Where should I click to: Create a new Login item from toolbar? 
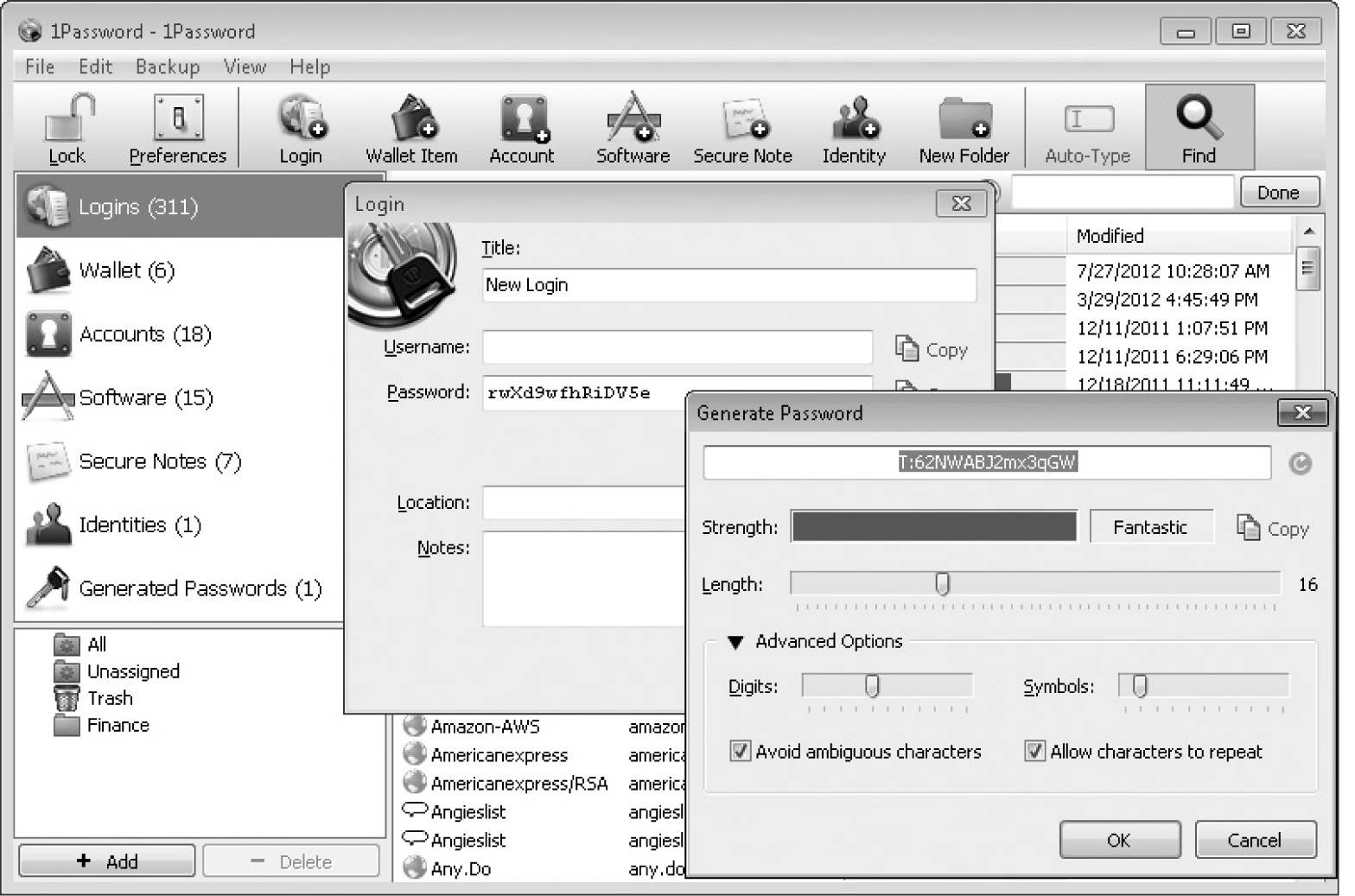[x=301, y=129]
